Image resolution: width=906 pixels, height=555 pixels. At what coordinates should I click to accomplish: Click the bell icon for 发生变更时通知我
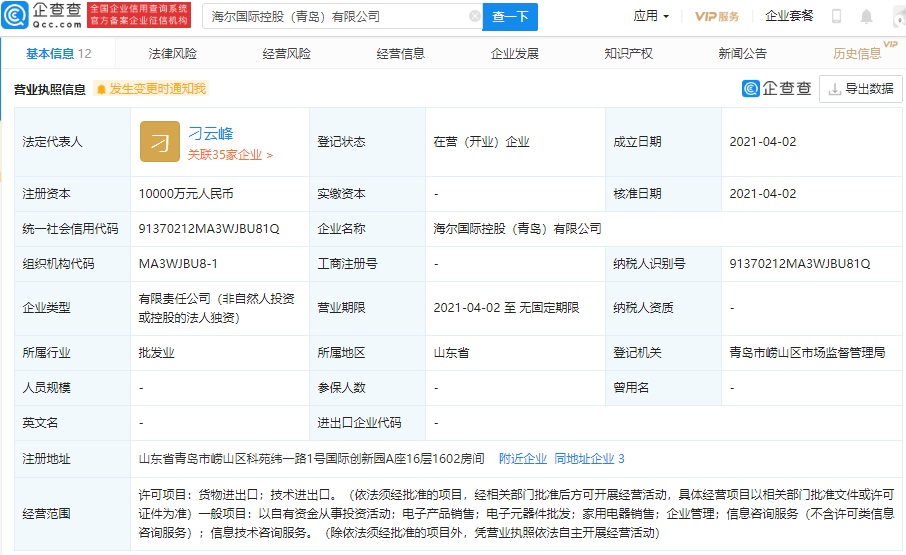(x=101, y=89)
